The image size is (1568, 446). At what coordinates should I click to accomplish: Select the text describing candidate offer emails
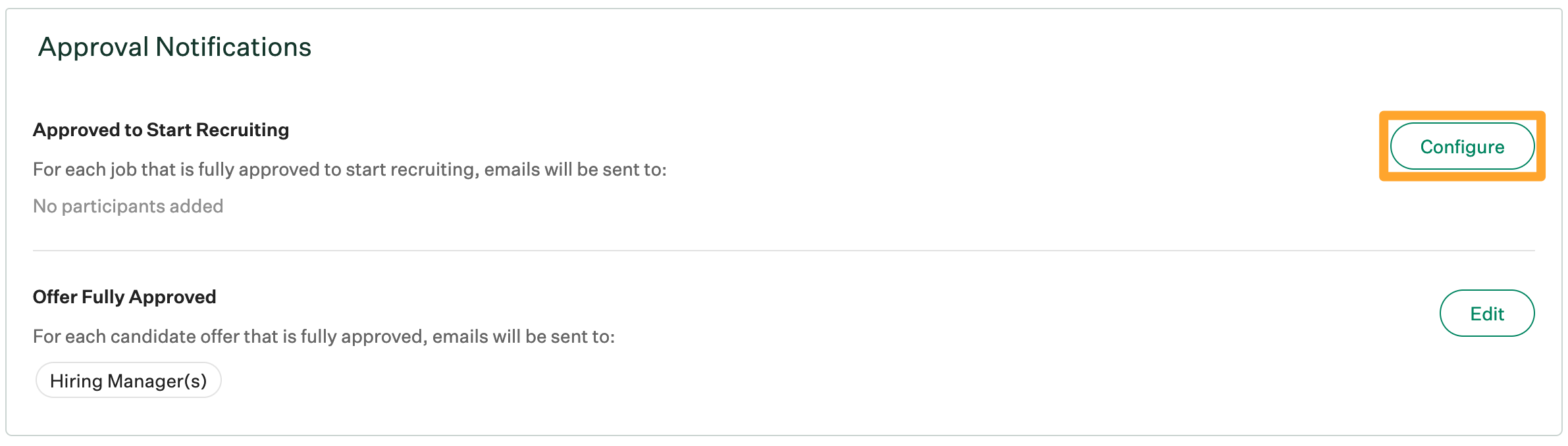[325, 336]
